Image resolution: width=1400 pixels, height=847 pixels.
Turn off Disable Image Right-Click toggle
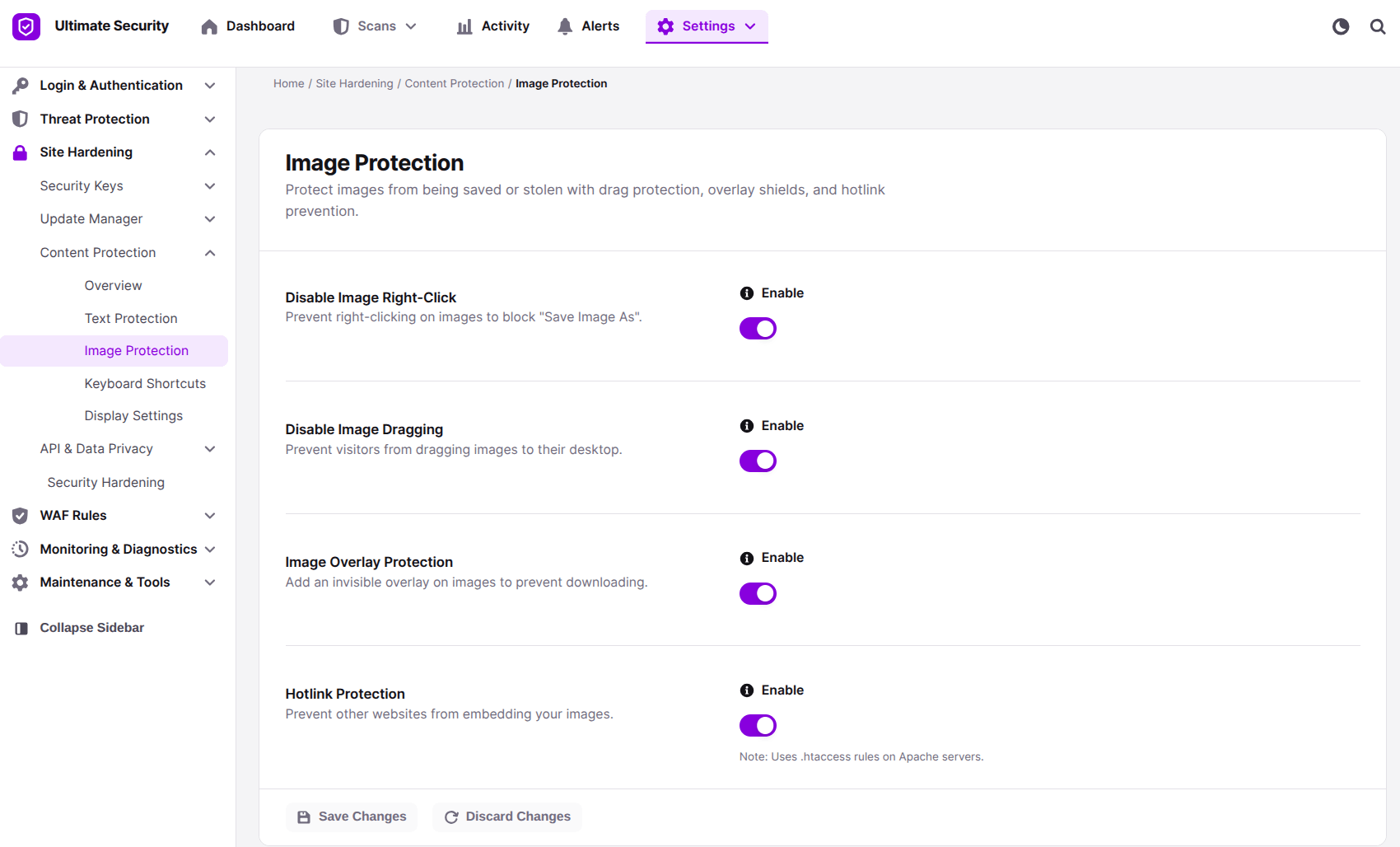click(x=758, y=329)
